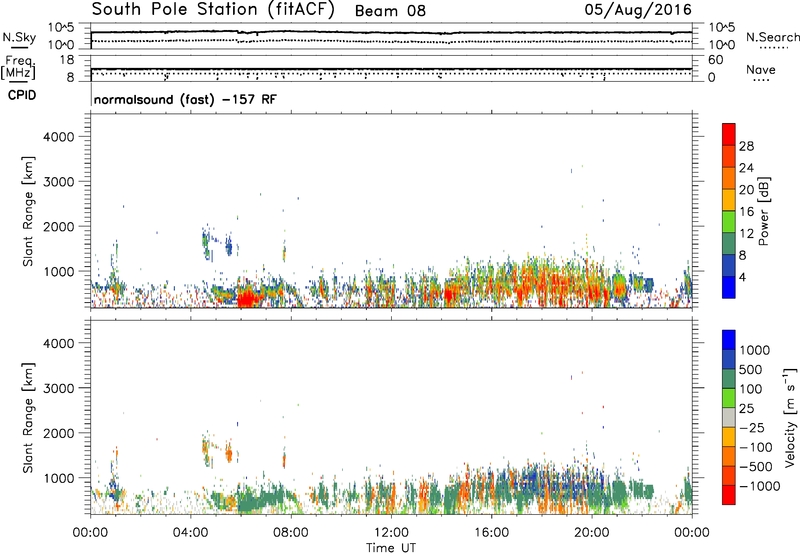Click the date 05/Aug/2016

click(x=638, y=10)
